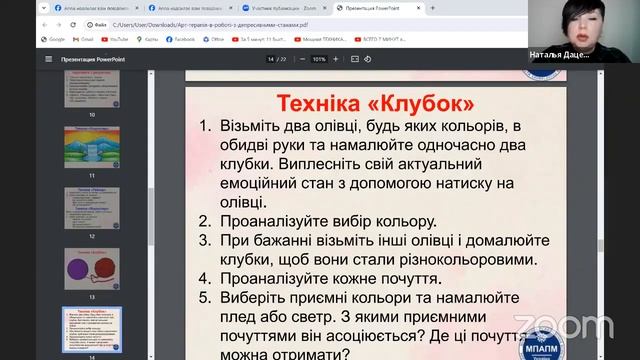Viewport: 640px width, 360px height.
Task: Reload the current browser page
Action: click(x=73, y=25)
